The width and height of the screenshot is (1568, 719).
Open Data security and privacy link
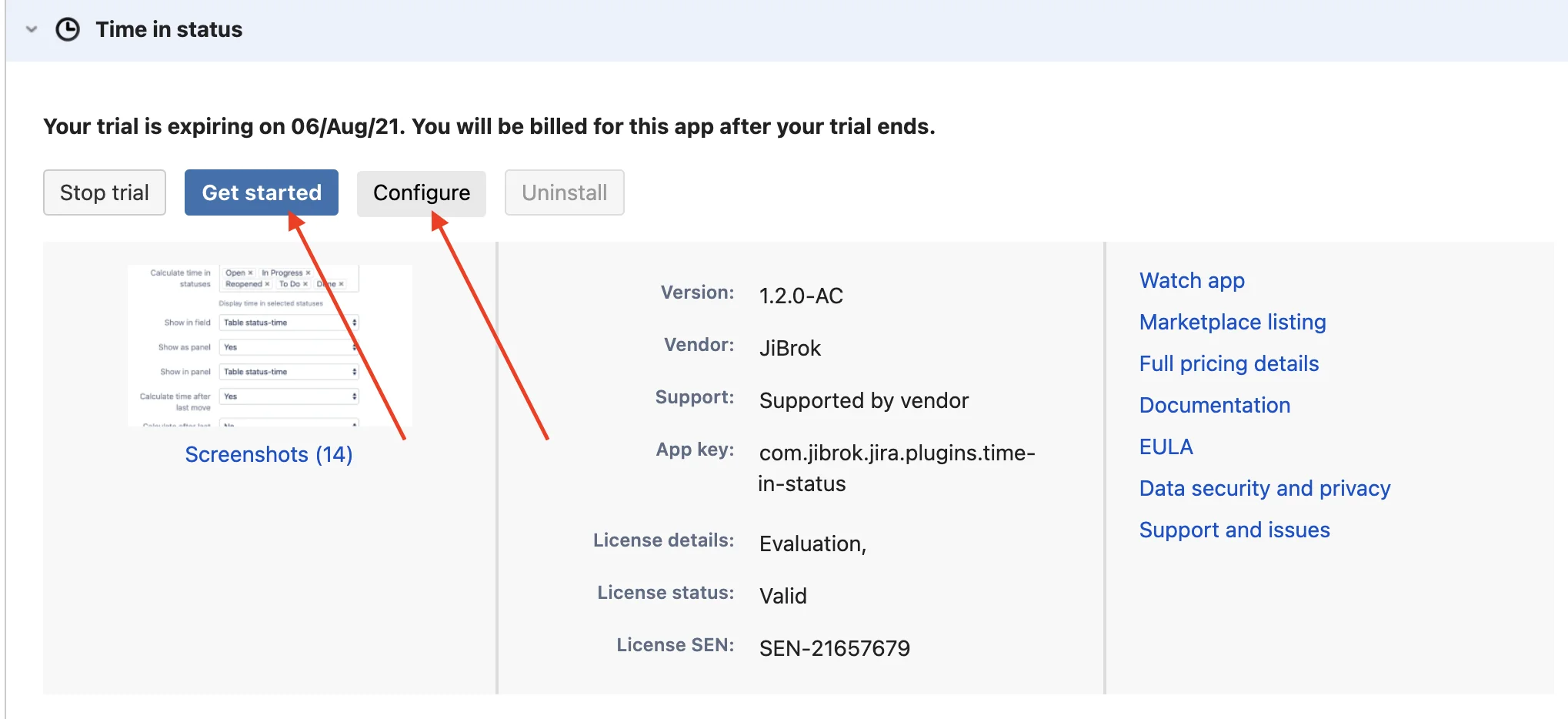pos(1265,488)
